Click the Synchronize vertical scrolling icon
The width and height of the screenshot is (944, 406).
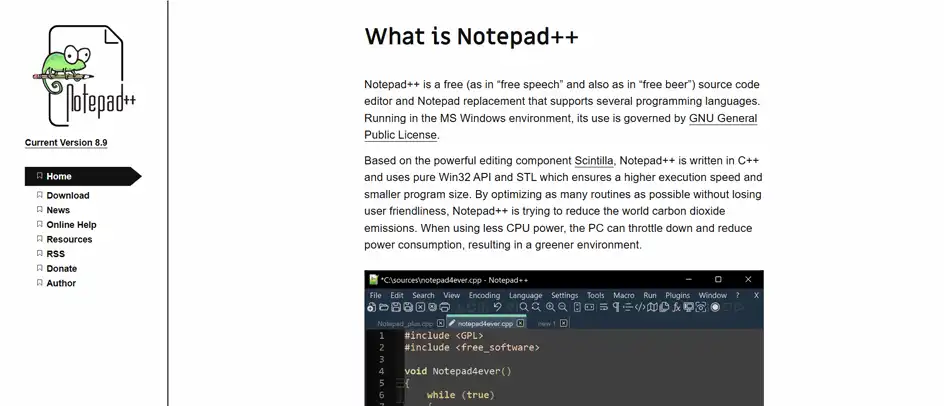(577, 307)
